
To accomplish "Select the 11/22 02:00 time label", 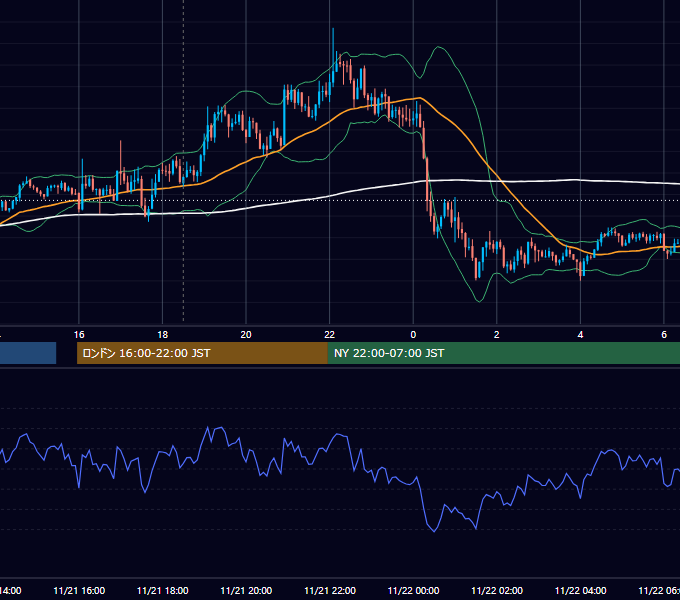I will click(497, 590).
